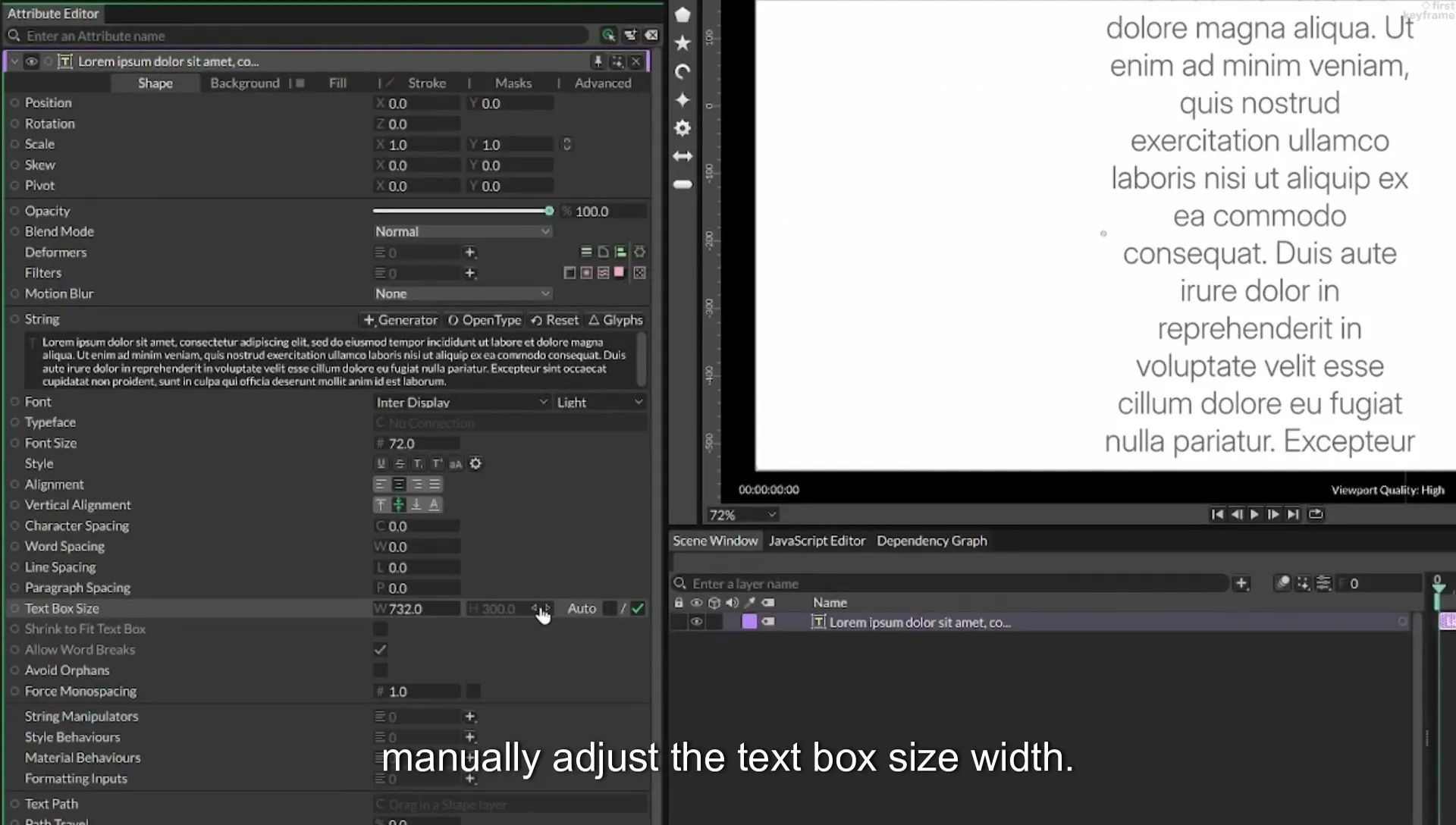Toggle Shrink to Fit Text Box checkbox
1456x825 pixels.
pos(381,629)
